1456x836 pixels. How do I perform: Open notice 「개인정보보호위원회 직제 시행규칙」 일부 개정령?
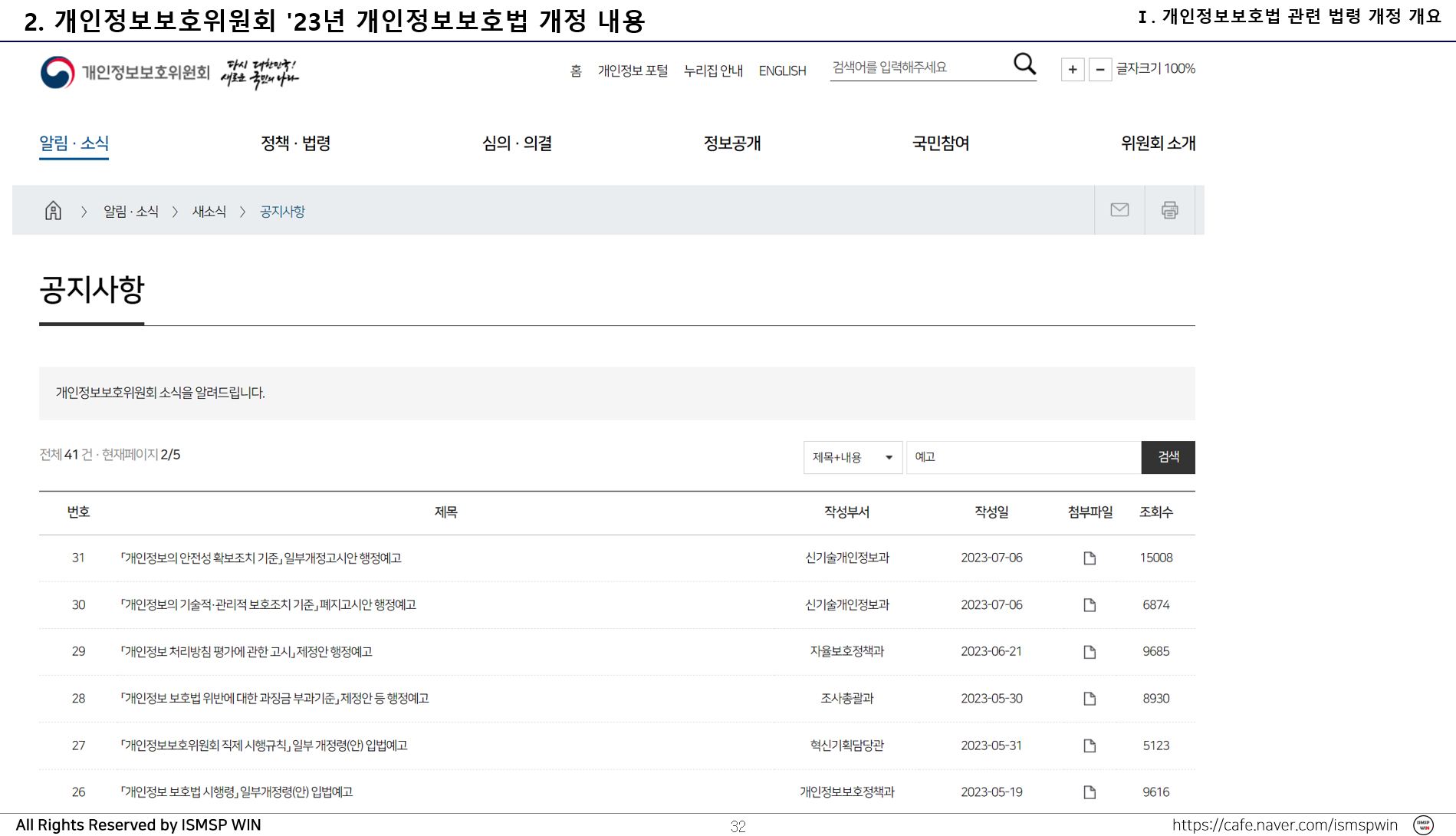[x=264, y=745]
